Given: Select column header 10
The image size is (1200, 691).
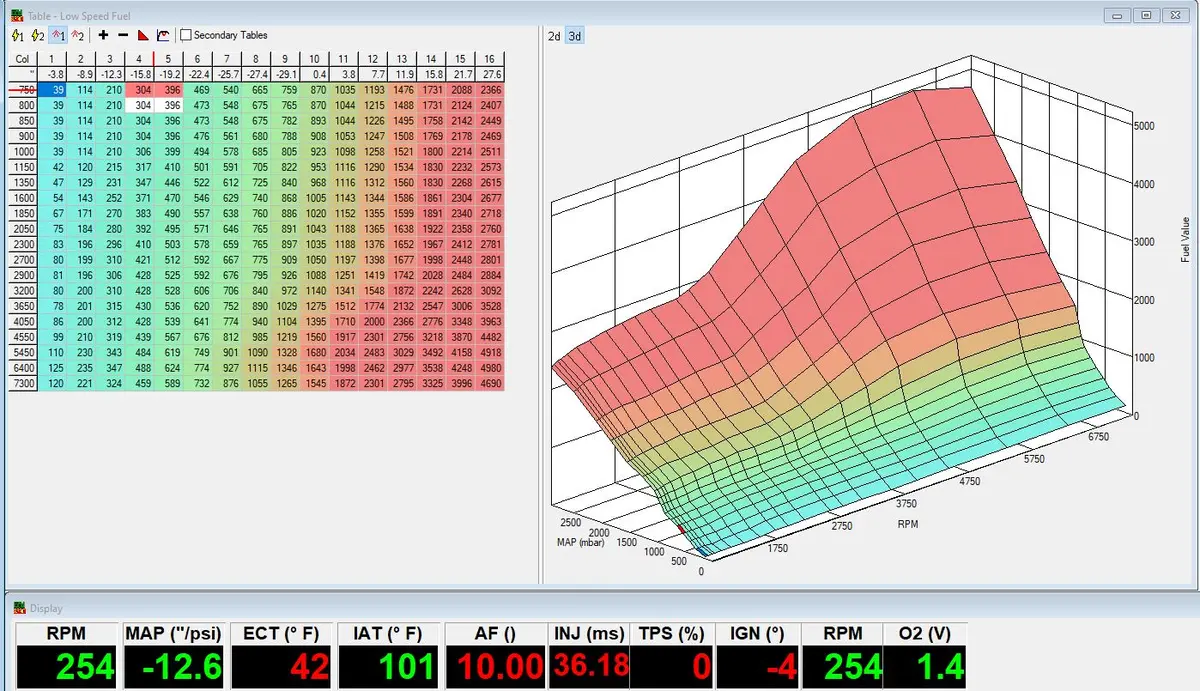Looking at the screenshot, I should (314, 60).
